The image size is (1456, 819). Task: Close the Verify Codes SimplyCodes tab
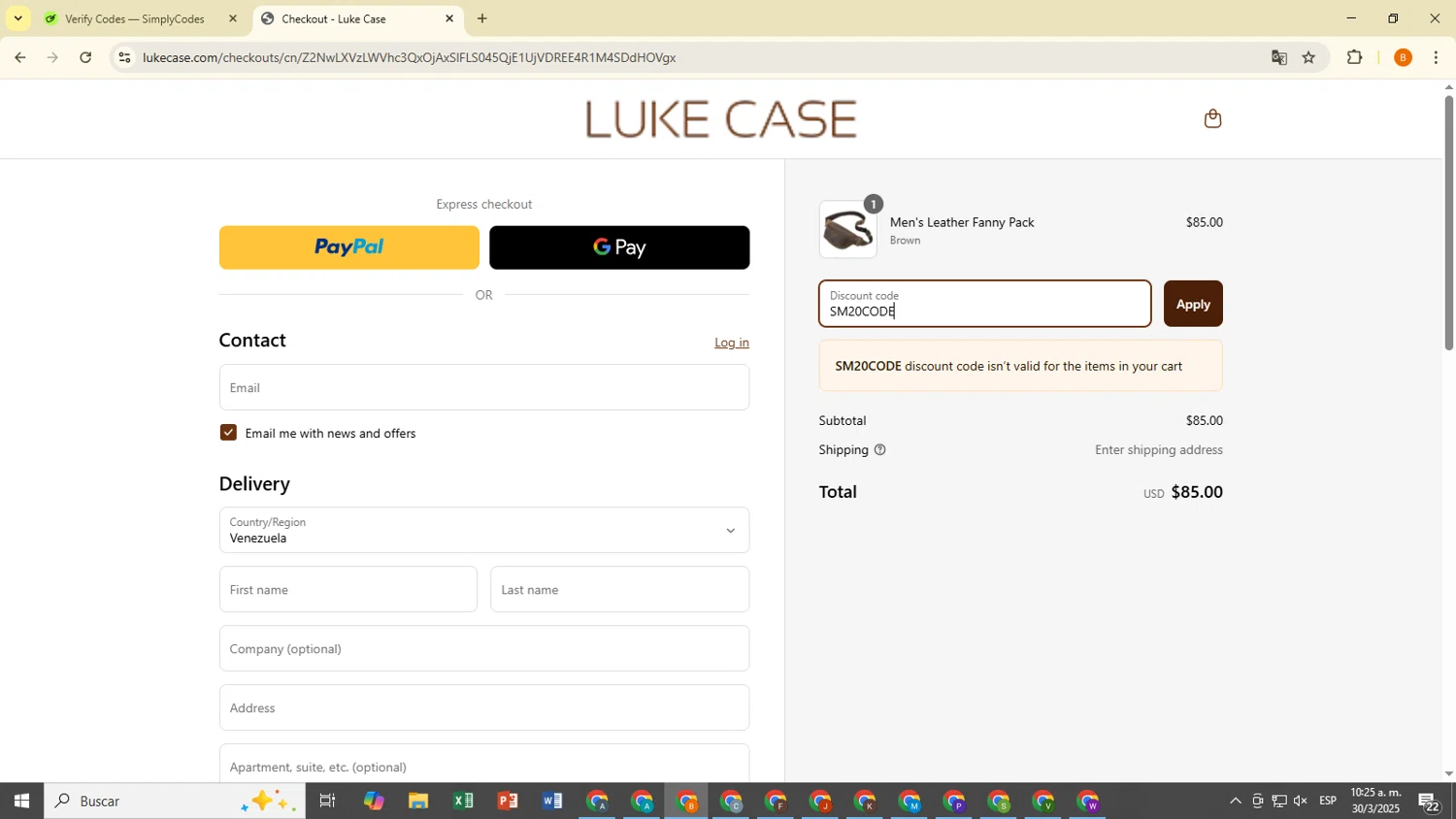coord(232,18)
